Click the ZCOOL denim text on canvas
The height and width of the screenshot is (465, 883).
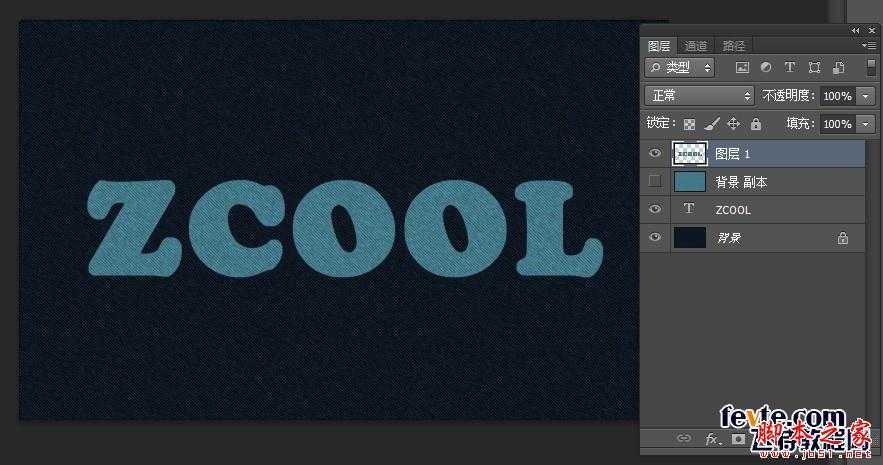point(345,228)
